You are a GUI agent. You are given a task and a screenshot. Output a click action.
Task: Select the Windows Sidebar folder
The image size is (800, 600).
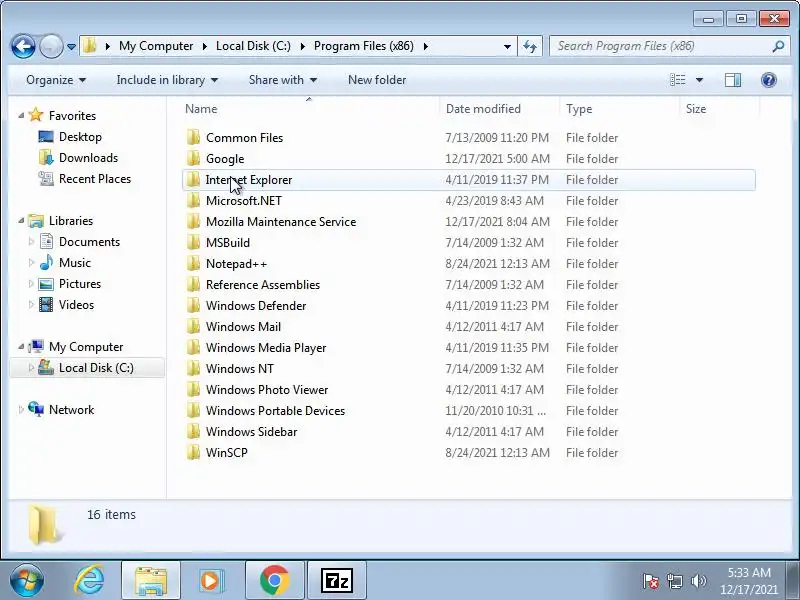468,432
